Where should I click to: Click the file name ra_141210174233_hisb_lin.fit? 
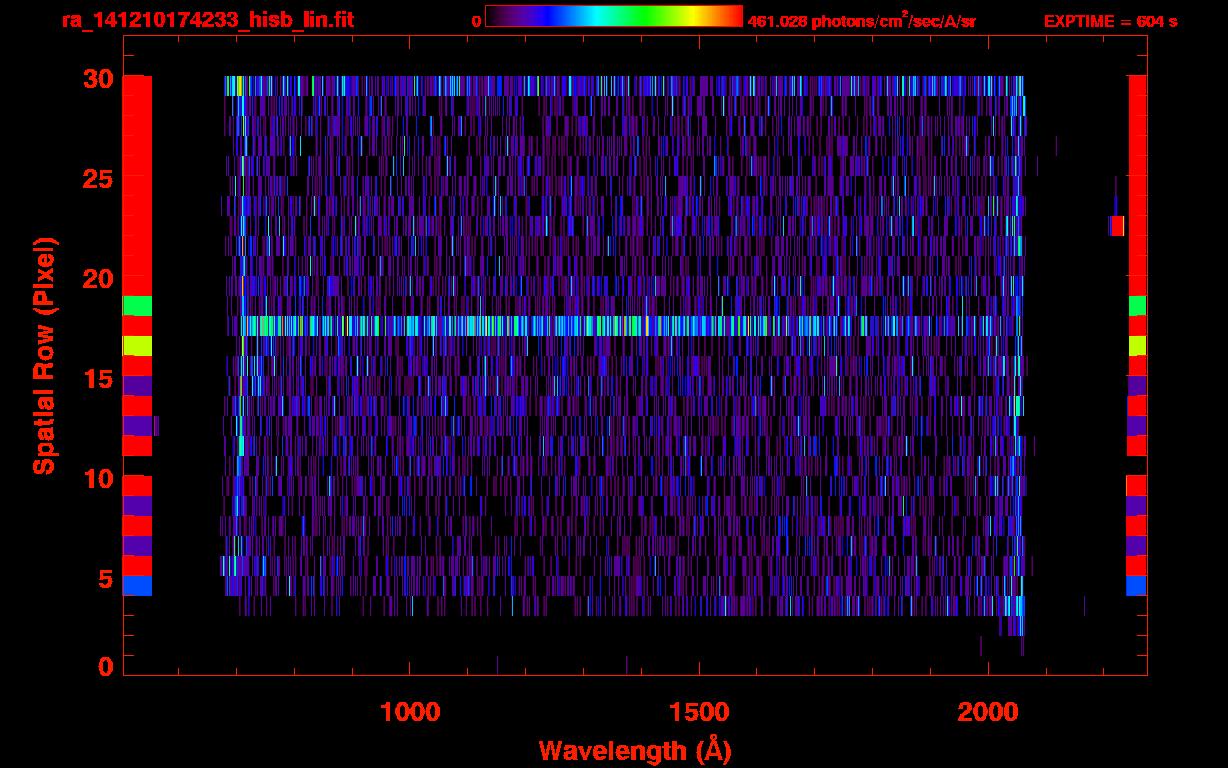click(207, 20)
